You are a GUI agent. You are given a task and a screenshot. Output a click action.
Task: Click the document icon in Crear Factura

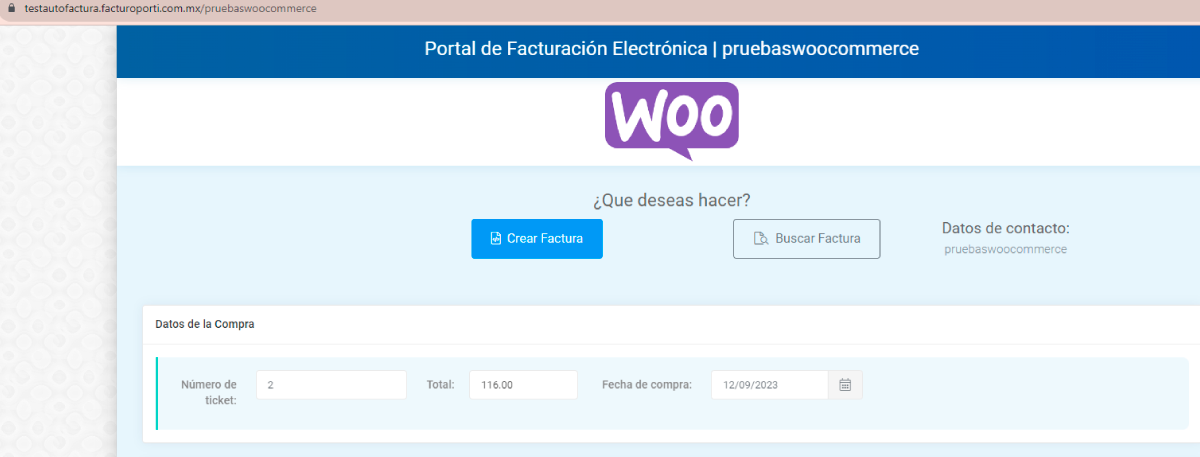tap(495, 239)
